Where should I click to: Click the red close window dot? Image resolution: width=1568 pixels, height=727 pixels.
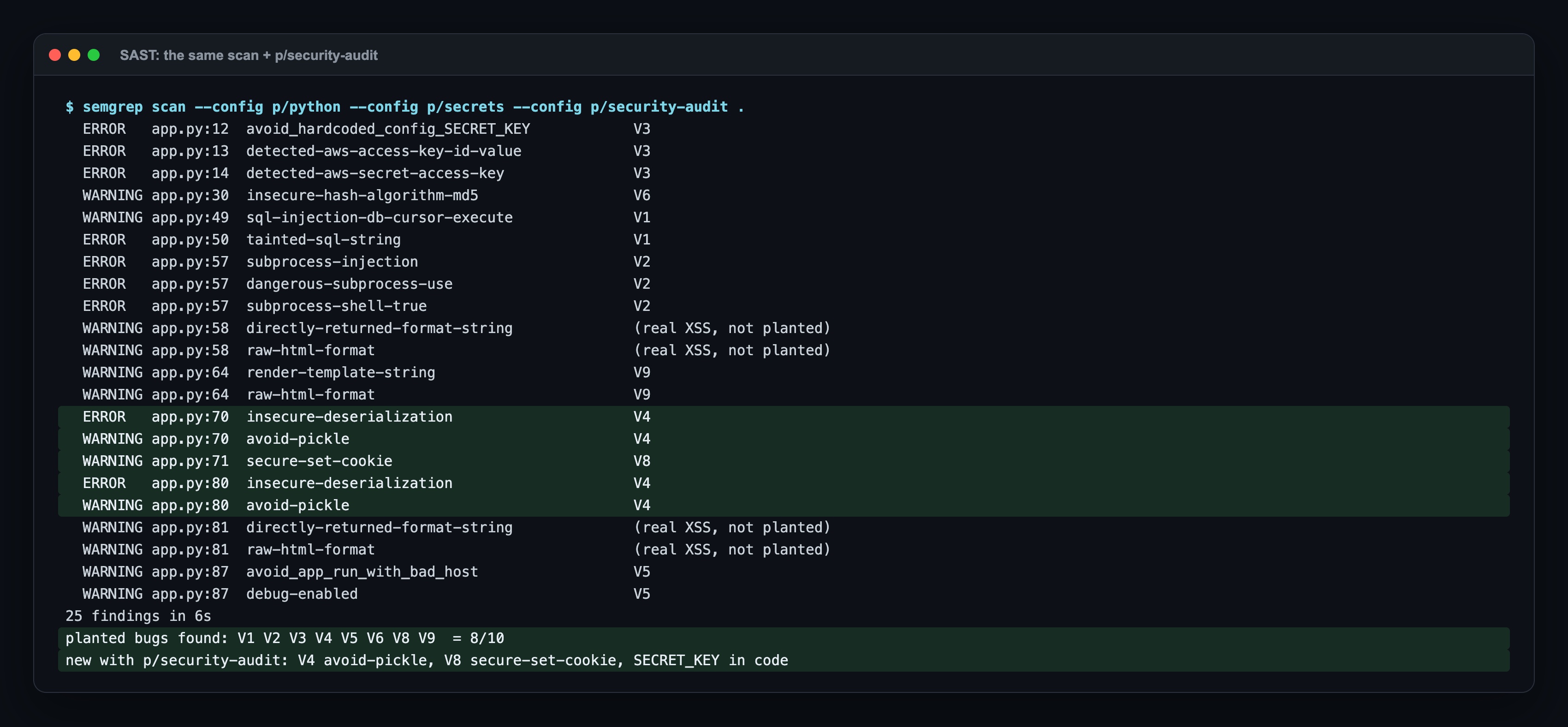tap(55, 55)
